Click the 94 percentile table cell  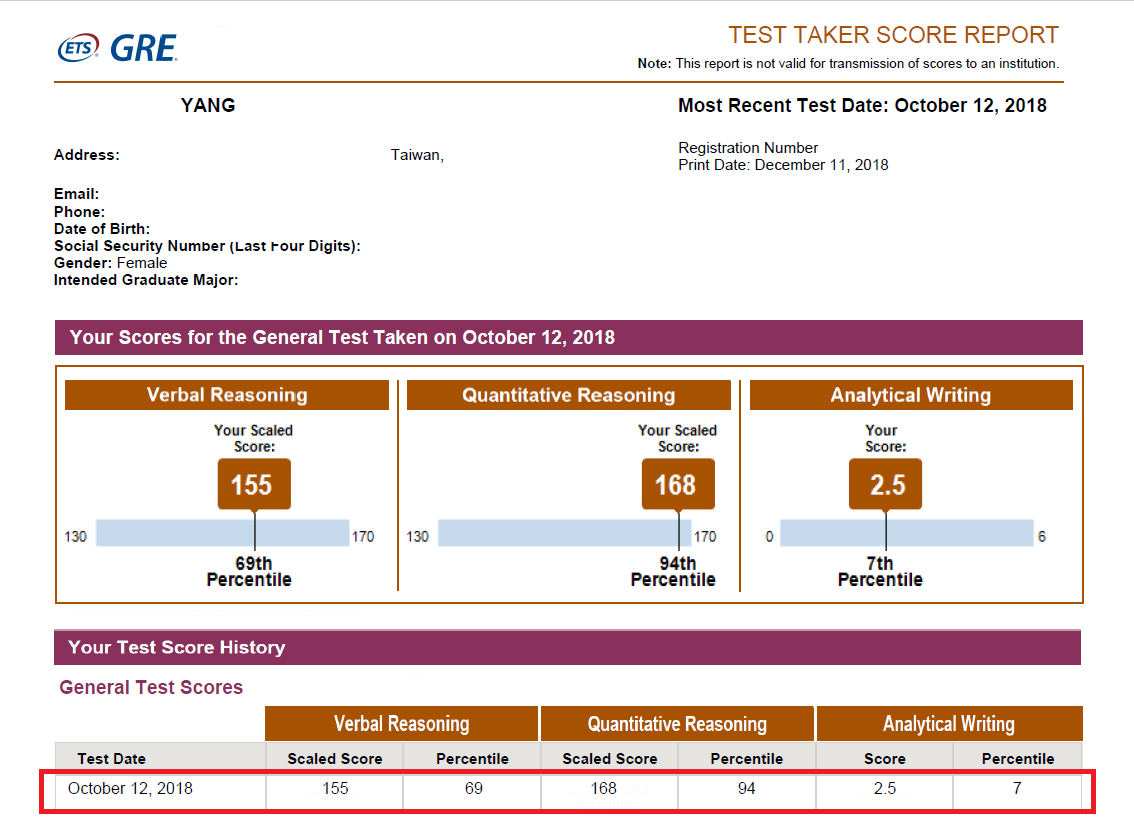(x=746, y=788)
